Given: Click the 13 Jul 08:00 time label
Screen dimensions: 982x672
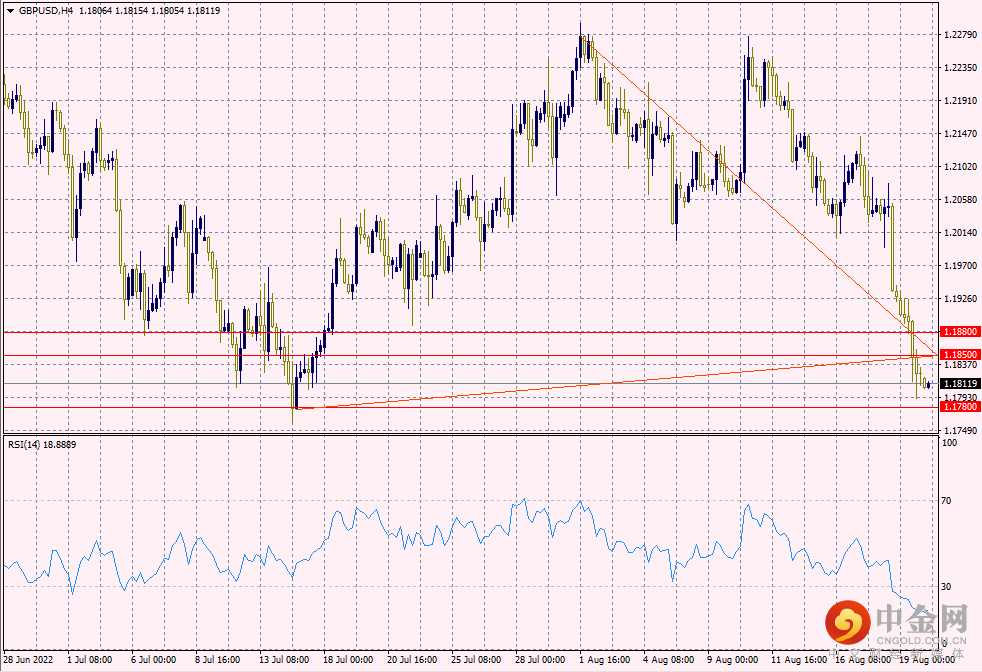Looking at the screenshot, I should pyautogui.click(x=284, y=659).
